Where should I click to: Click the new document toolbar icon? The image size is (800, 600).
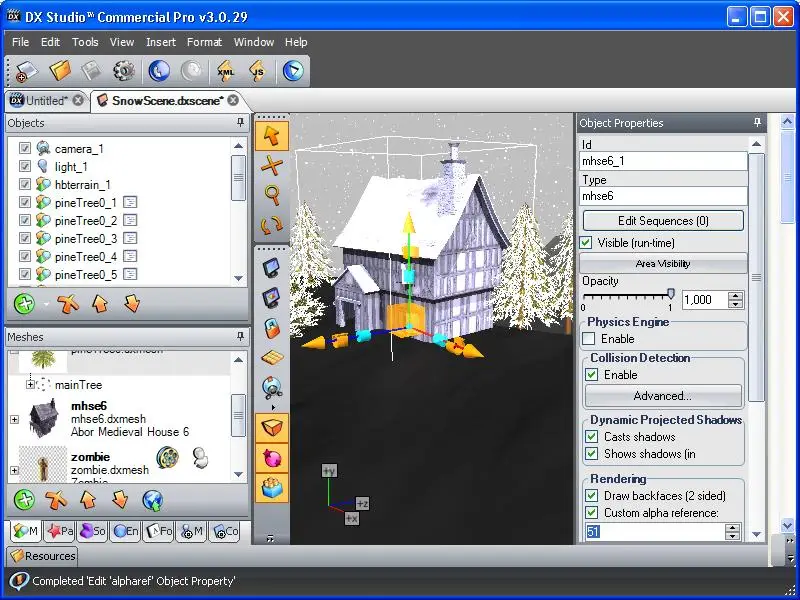[26, 71]
